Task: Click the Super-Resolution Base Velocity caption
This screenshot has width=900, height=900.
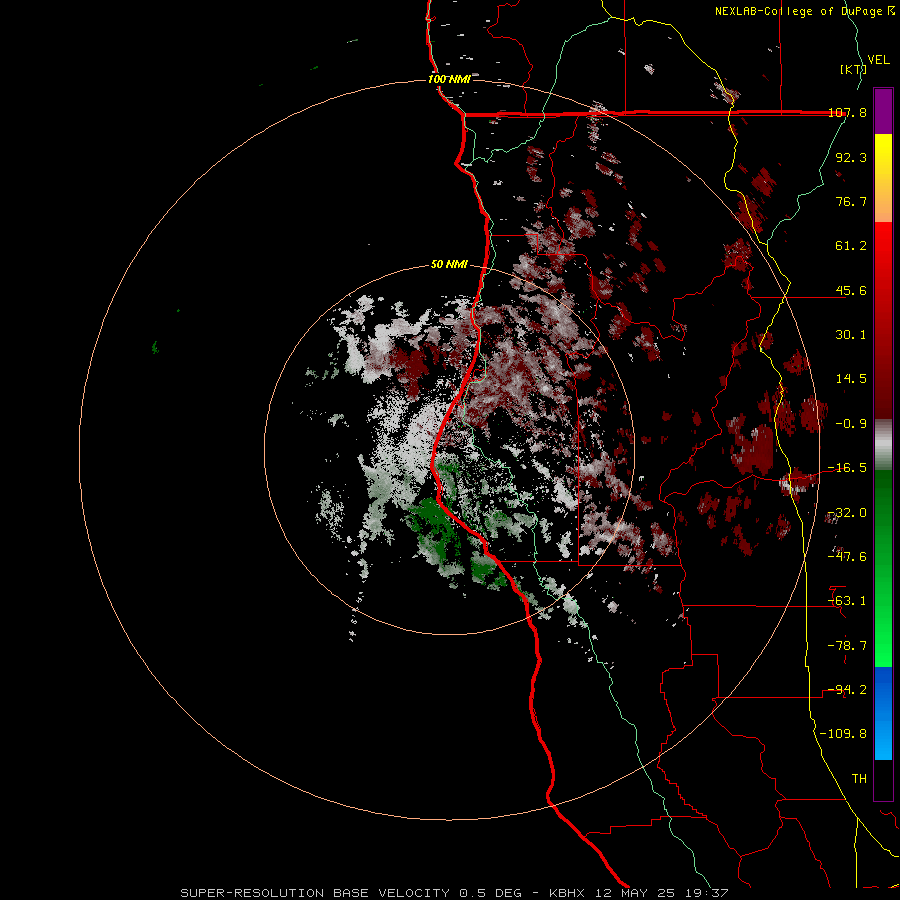Action: 454,893
